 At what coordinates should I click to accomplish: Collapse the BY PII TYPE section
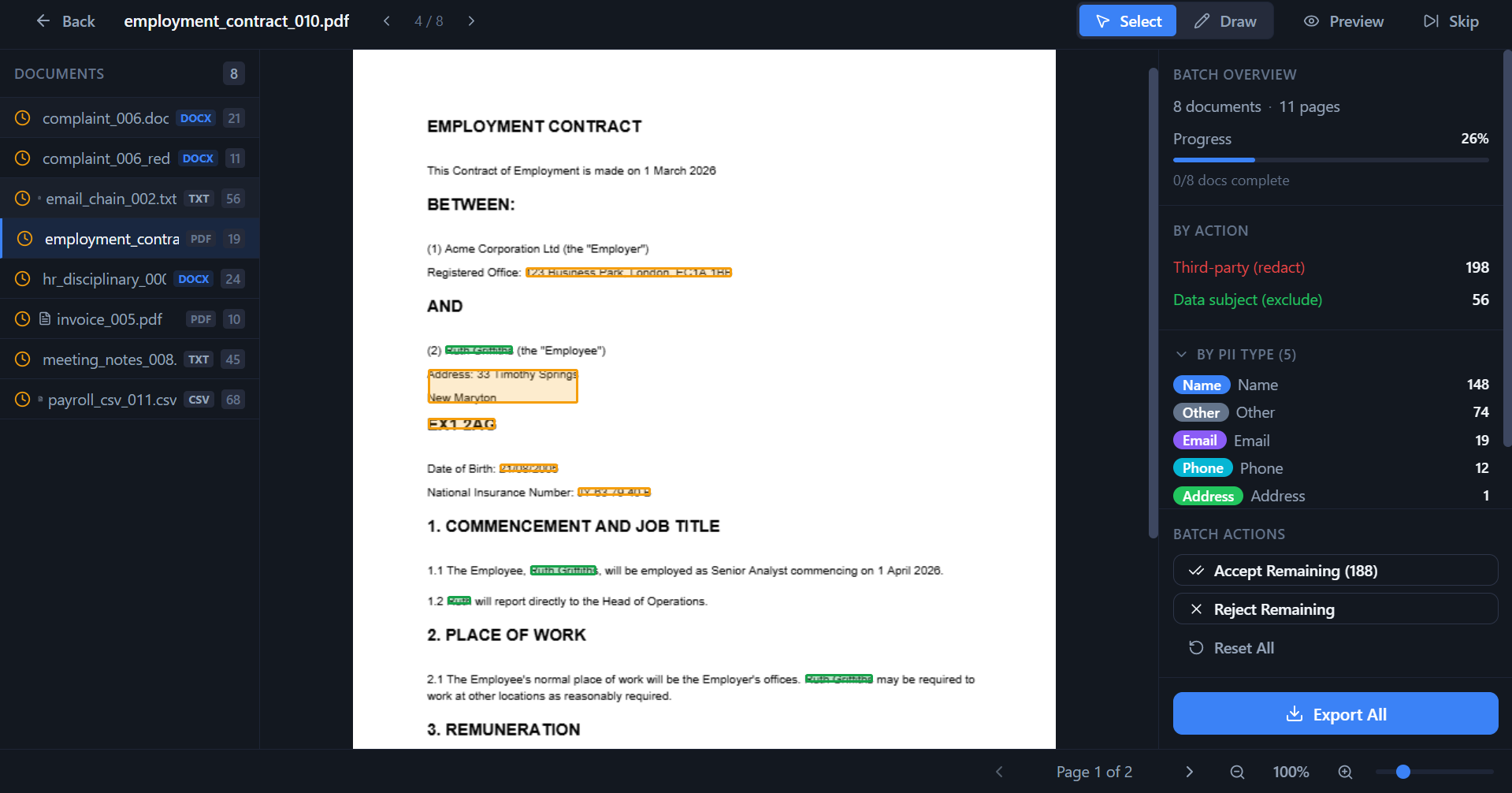point(1181,355)
